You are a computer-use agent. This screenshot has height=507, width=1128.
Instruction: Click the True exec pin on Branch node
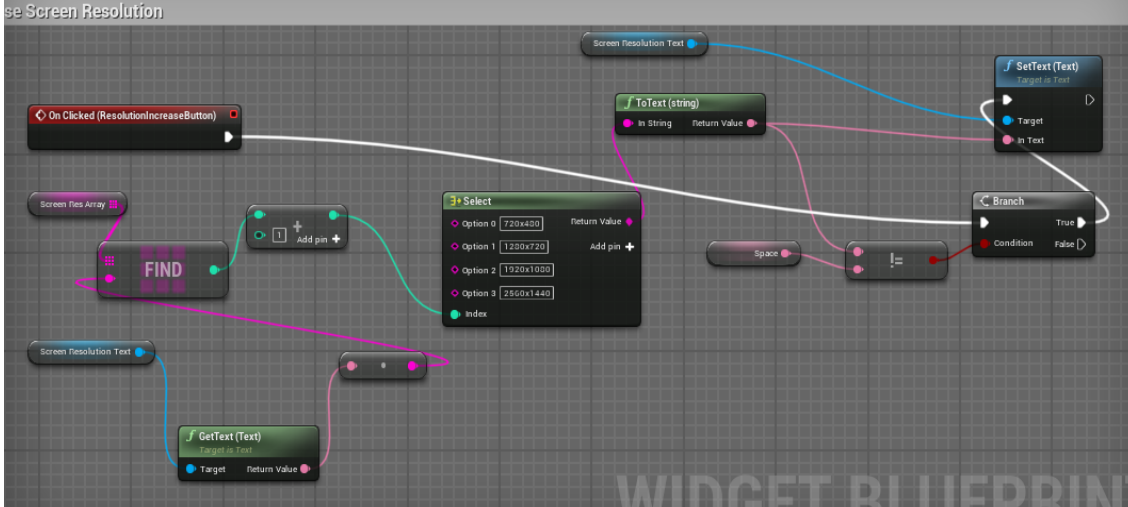pos(1081,222)
